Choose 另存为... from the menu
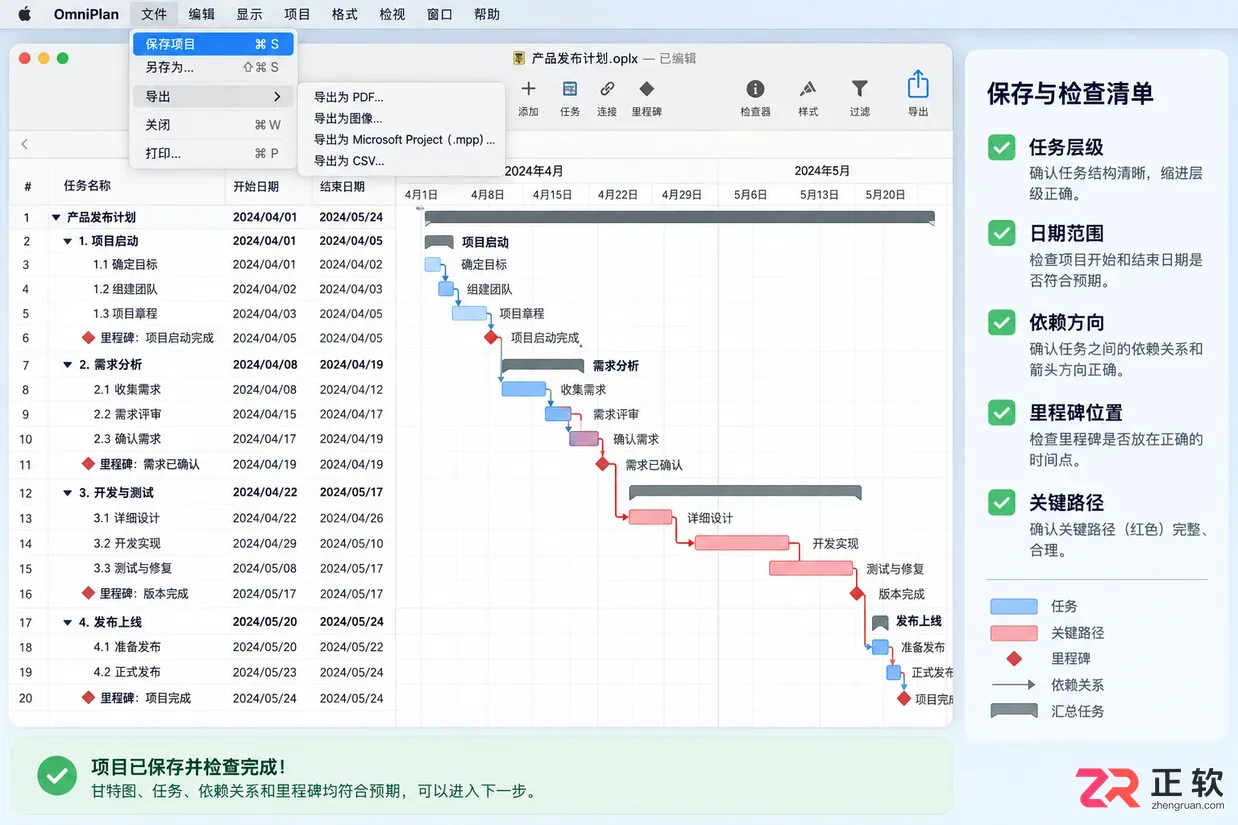This screenshot has height=825, width=1238. click(x=214, y=68)
